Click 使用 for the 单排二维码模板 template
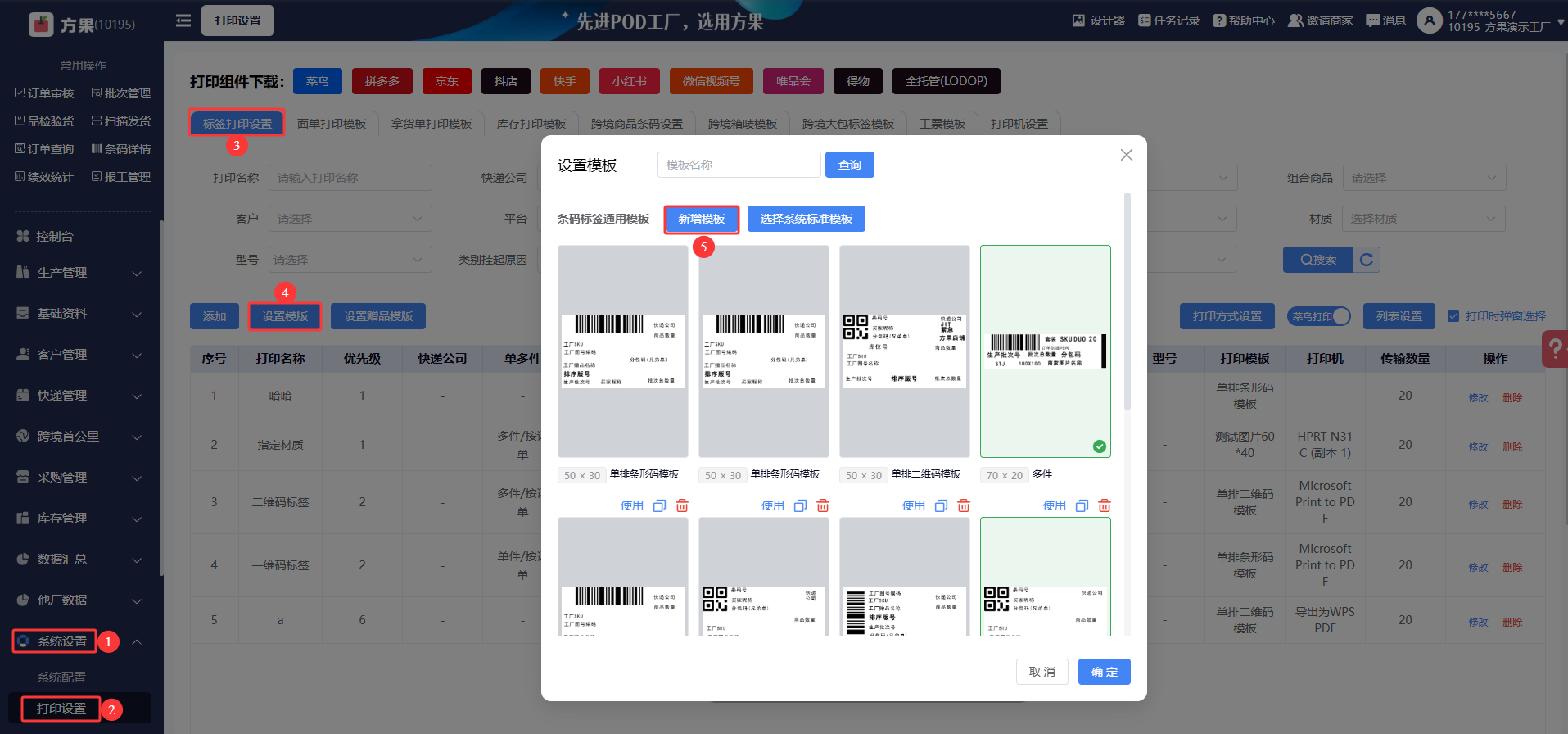The height and width of the screenshot is (734, 1568). click(x=914, y=505)
